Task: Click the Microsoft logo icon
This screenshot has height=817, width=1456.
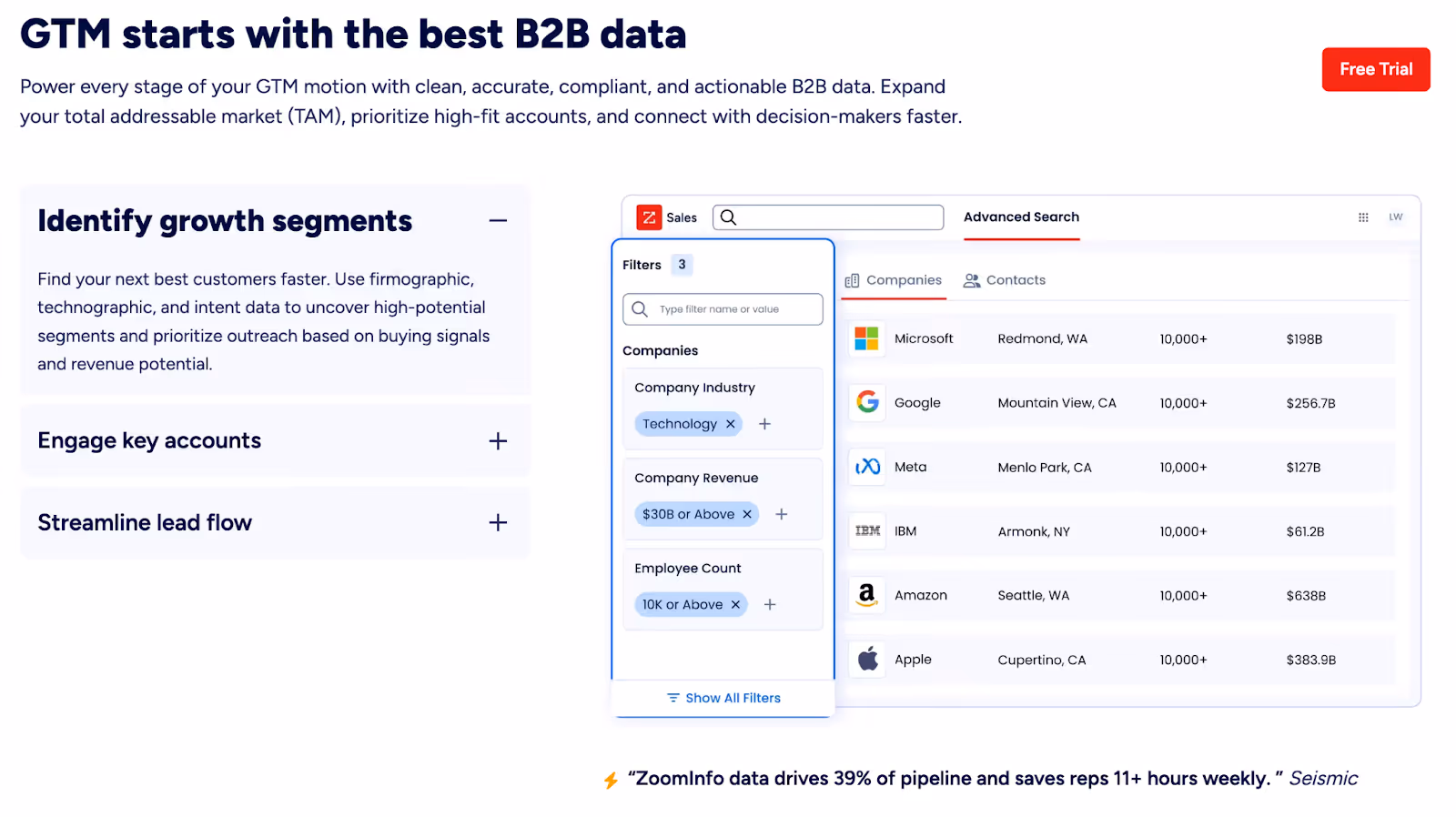Action: click(x=866, y=338)
